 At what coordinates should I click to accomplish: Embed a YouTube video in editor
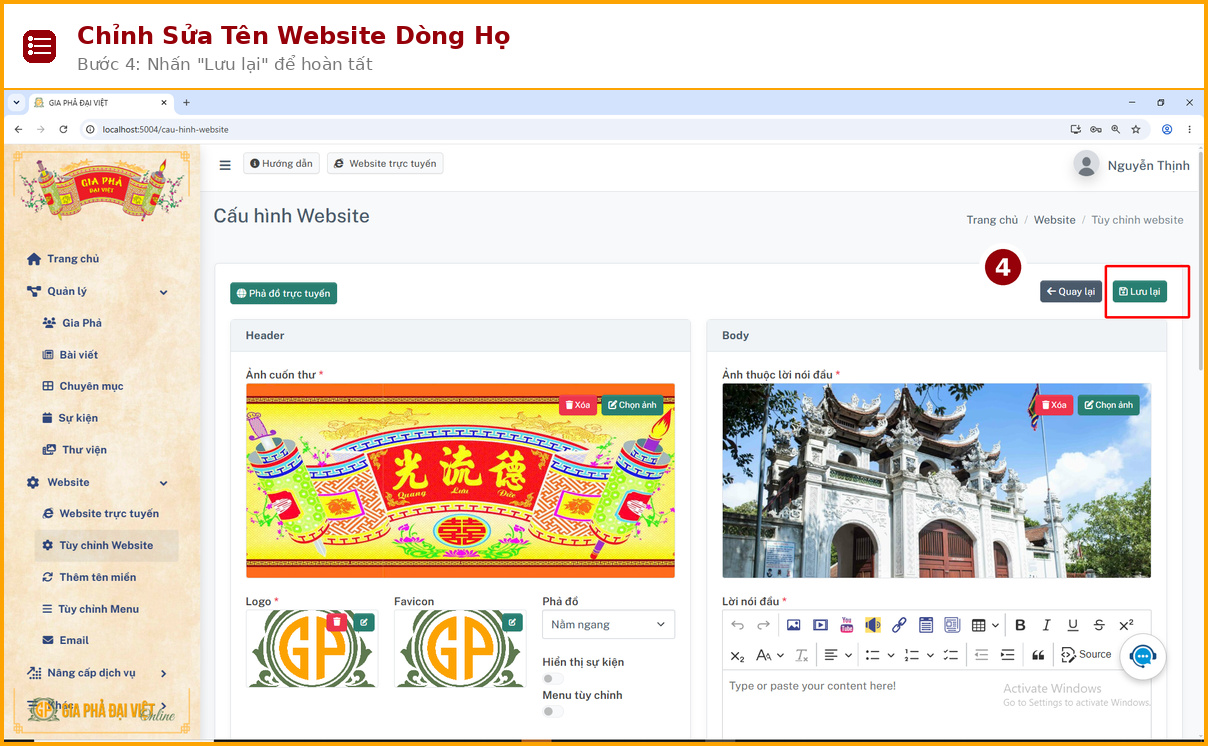pyautogui.click(x=847, y=625)
